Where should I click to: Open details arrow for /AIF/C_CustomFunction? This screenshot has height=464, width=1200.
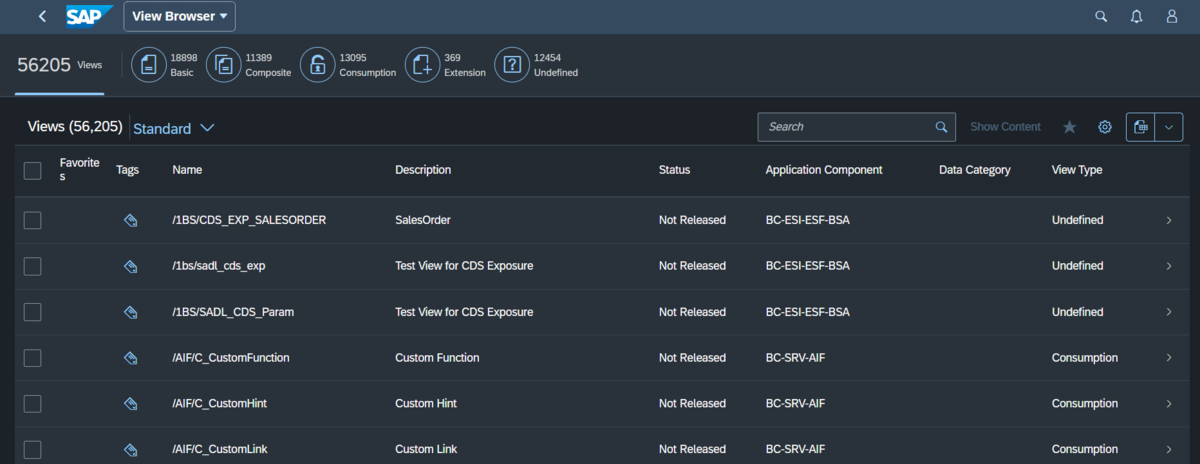pyautogui.click(x=1169, y=358)
